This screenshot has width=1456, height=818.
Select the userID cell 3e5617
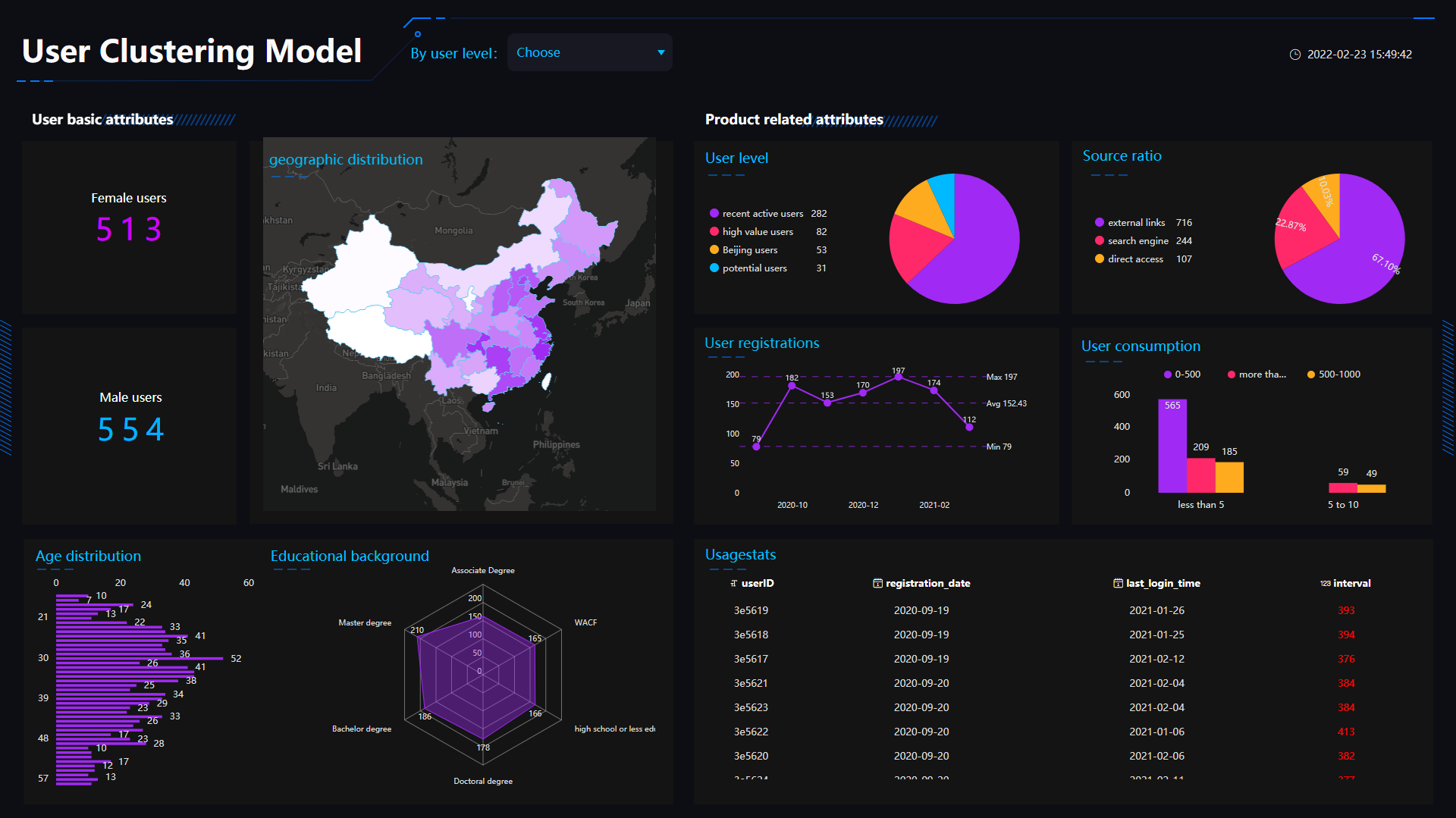pyautogui.click(x=751, y=659)
